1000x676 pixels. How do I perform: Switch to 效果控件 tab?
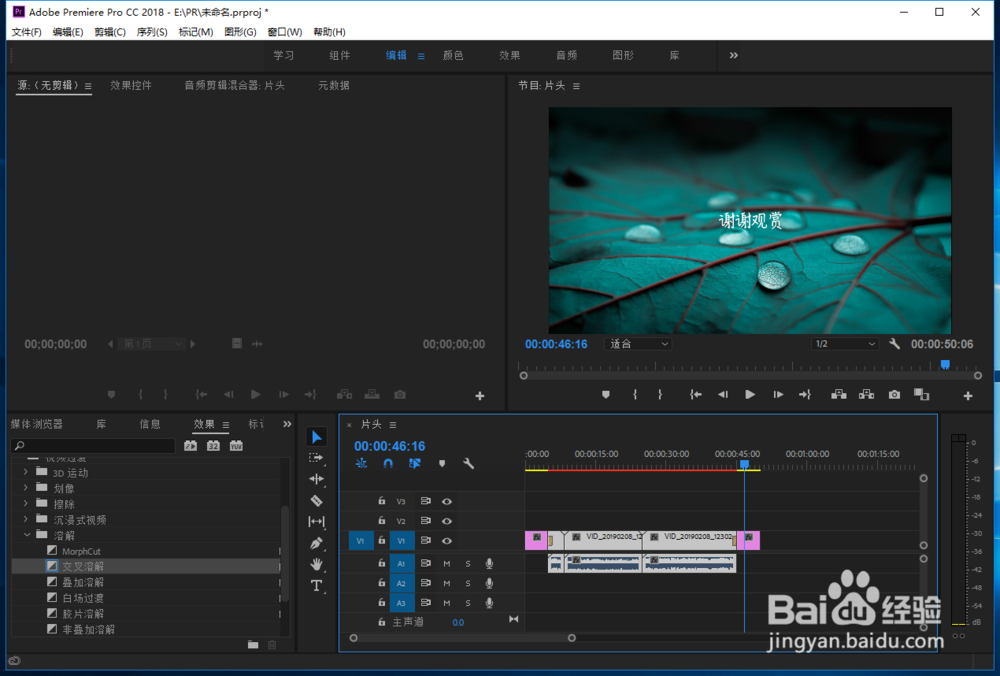click(131, 85)
